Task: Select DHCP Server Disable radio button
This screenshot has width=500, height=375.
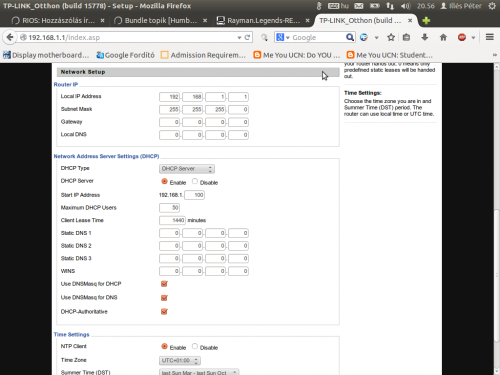Action: [x=195, y=181]
